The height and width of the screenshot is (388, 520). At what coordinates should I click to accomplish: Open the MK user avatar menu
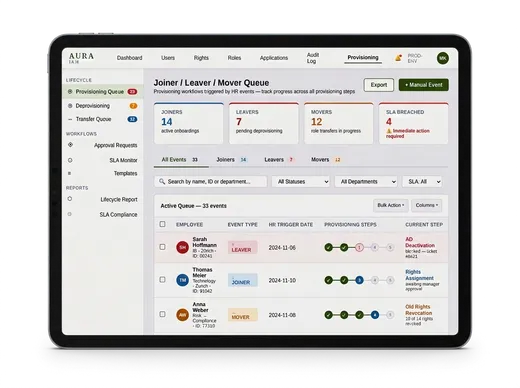pos(443,58)
